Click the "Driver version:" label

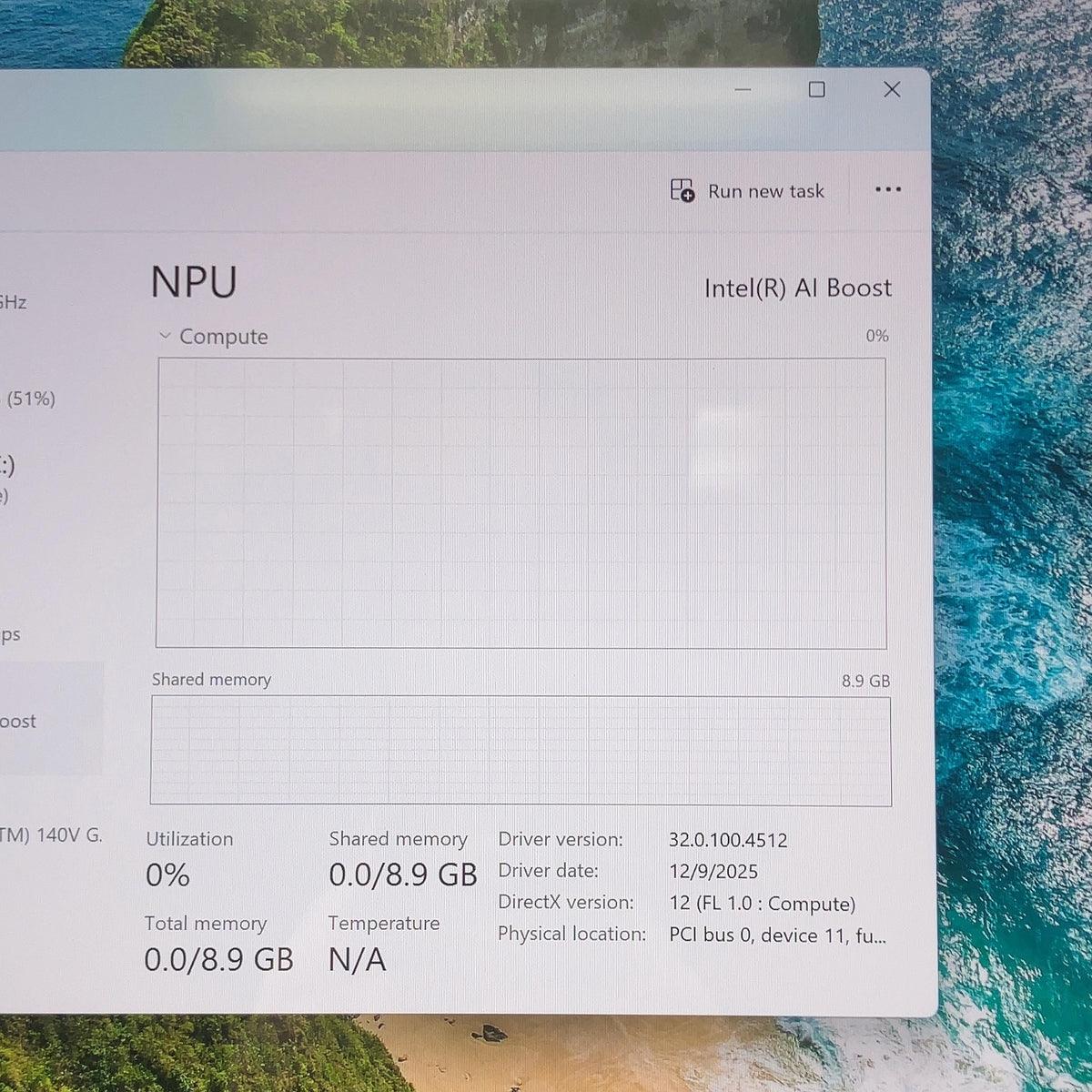coord(561,839)
